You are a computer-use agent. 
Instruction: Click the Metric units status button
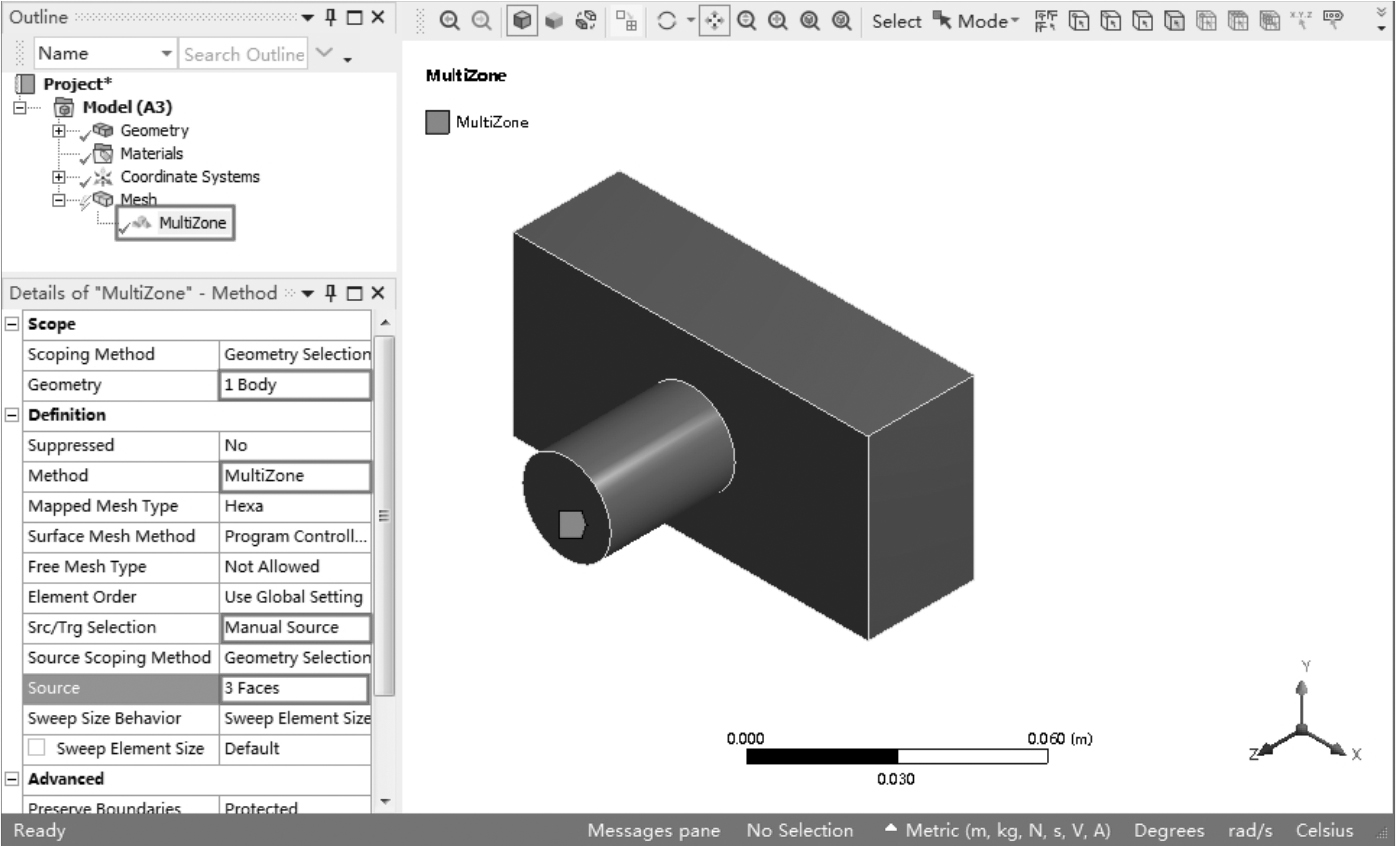point(997,831)
